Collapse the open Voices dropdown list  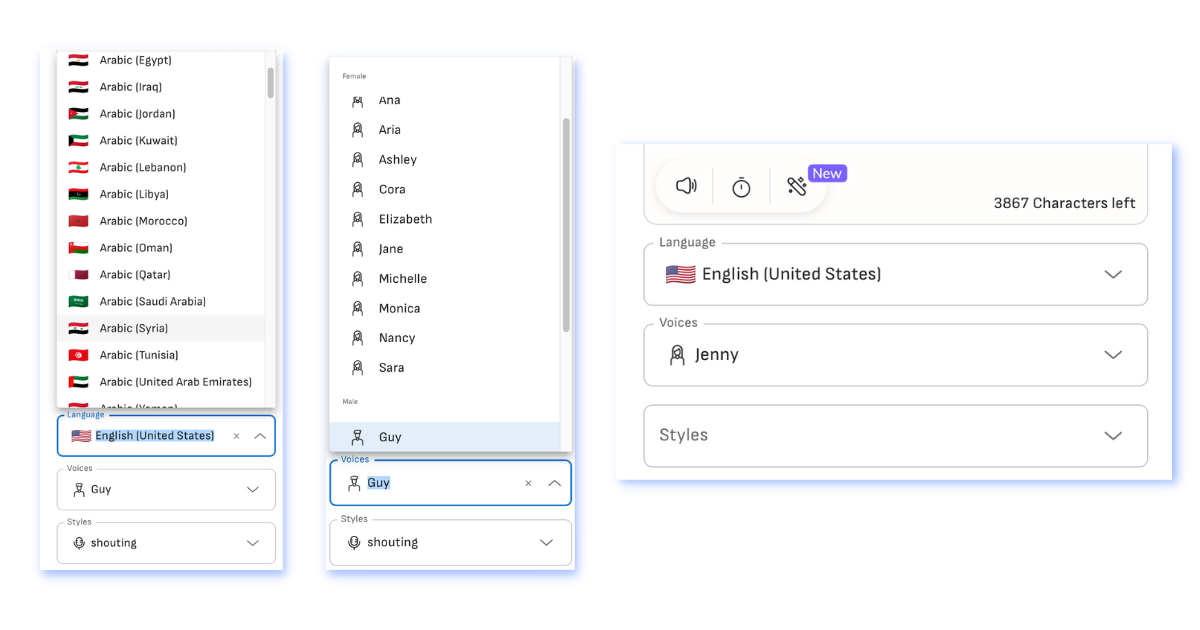tap(555, 483)
